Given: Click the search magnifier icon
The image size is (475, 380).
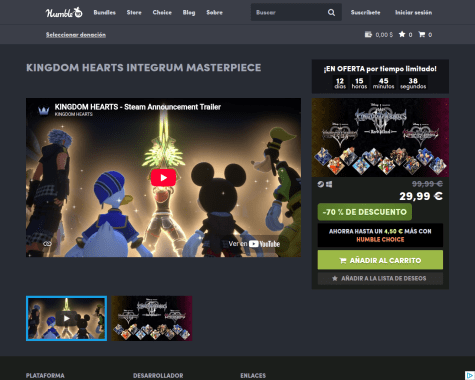Looking at the screenshot, I should pyautogui.click(x=331, y=12).
